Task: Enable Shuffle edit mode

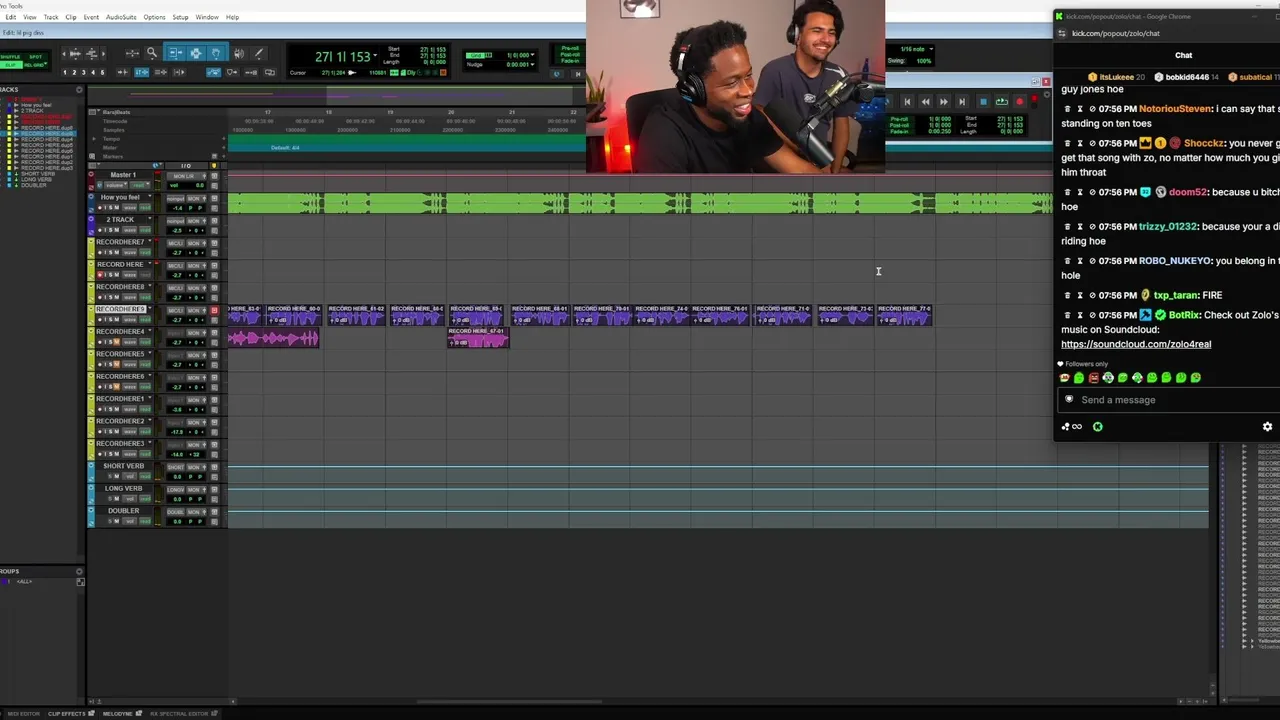Action: click(10, 57)
